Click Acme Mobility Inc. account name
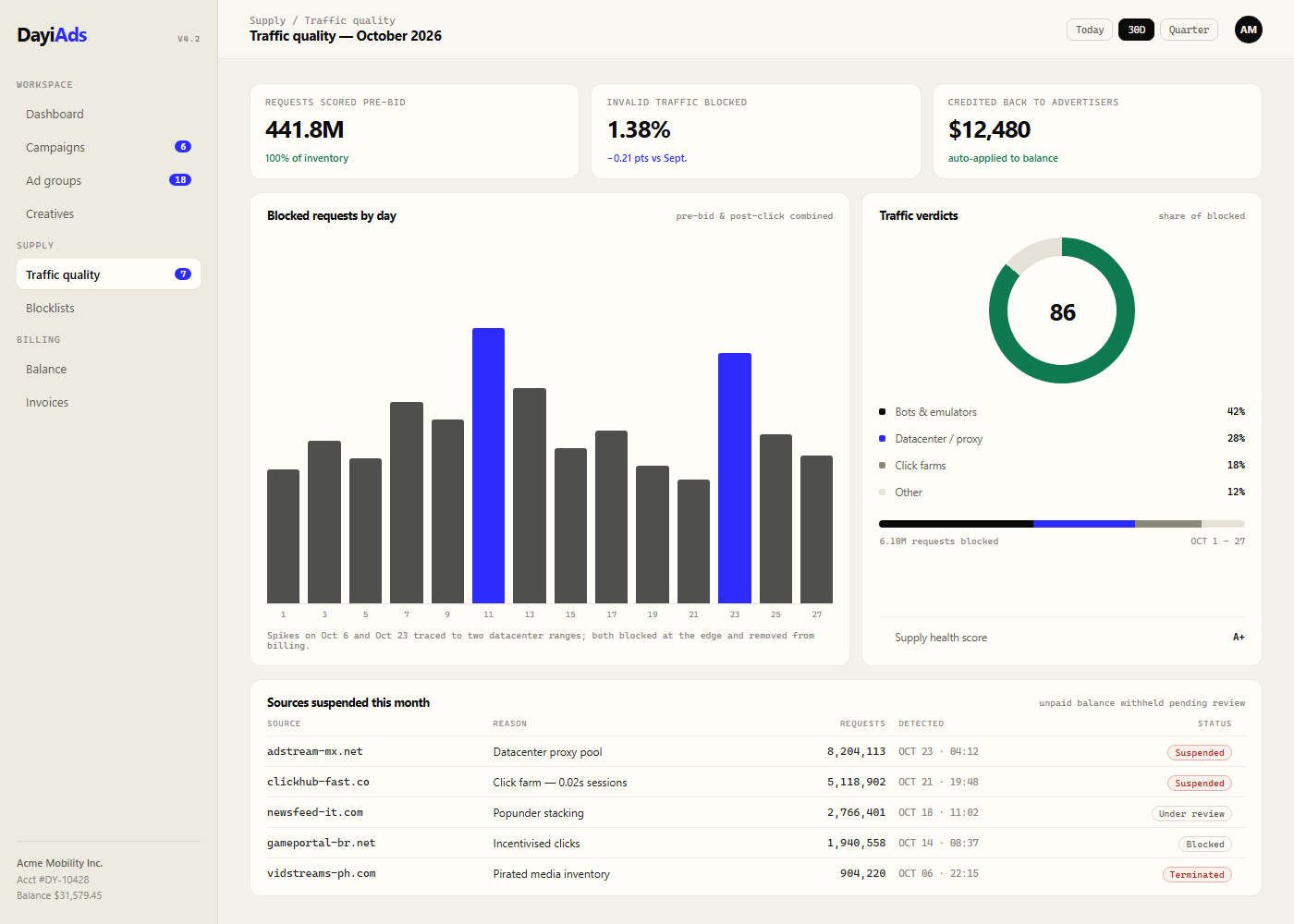The image size is (1294, 924). click(x=59, y=863)
